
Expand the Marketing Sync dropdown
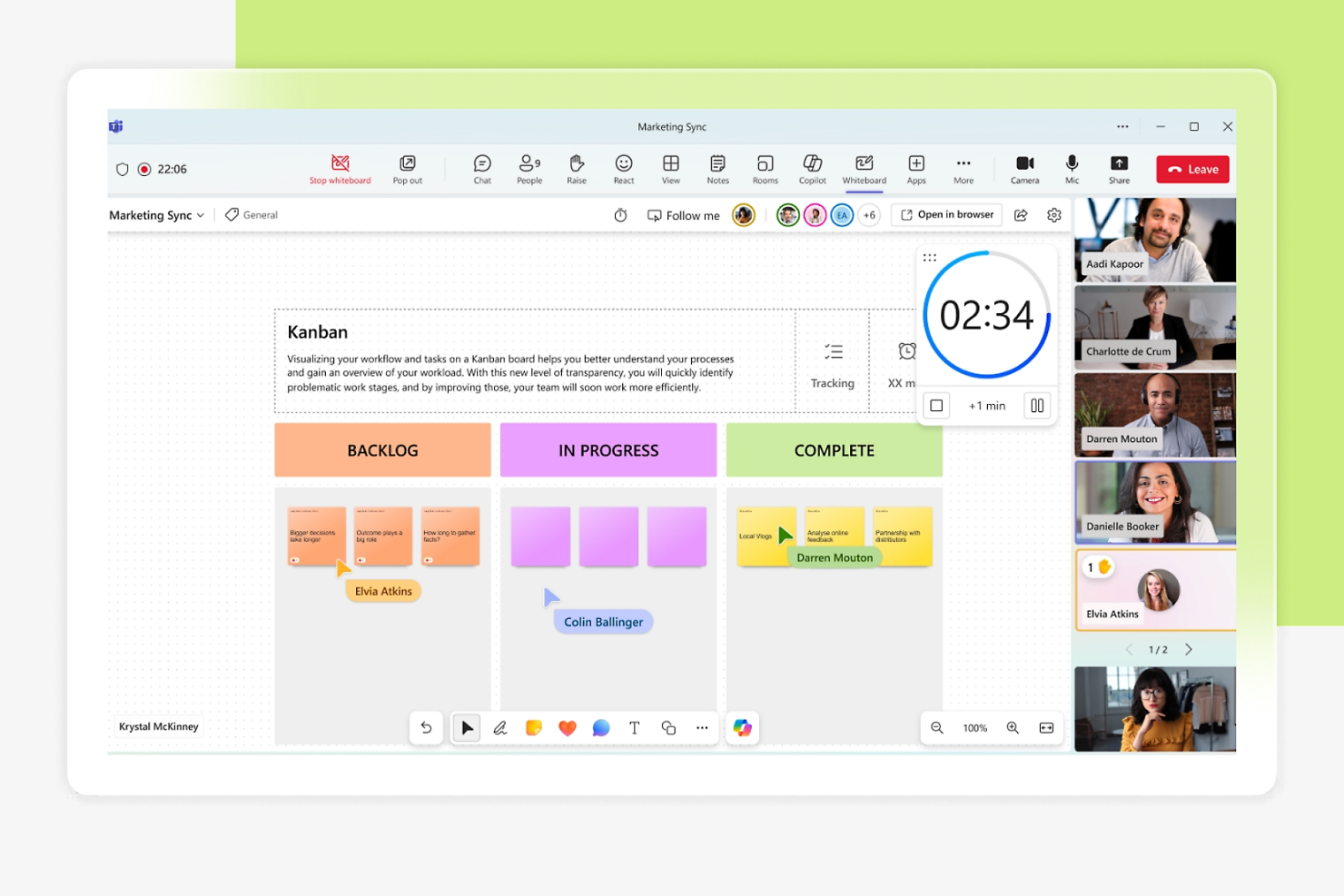tap(156, 215)
